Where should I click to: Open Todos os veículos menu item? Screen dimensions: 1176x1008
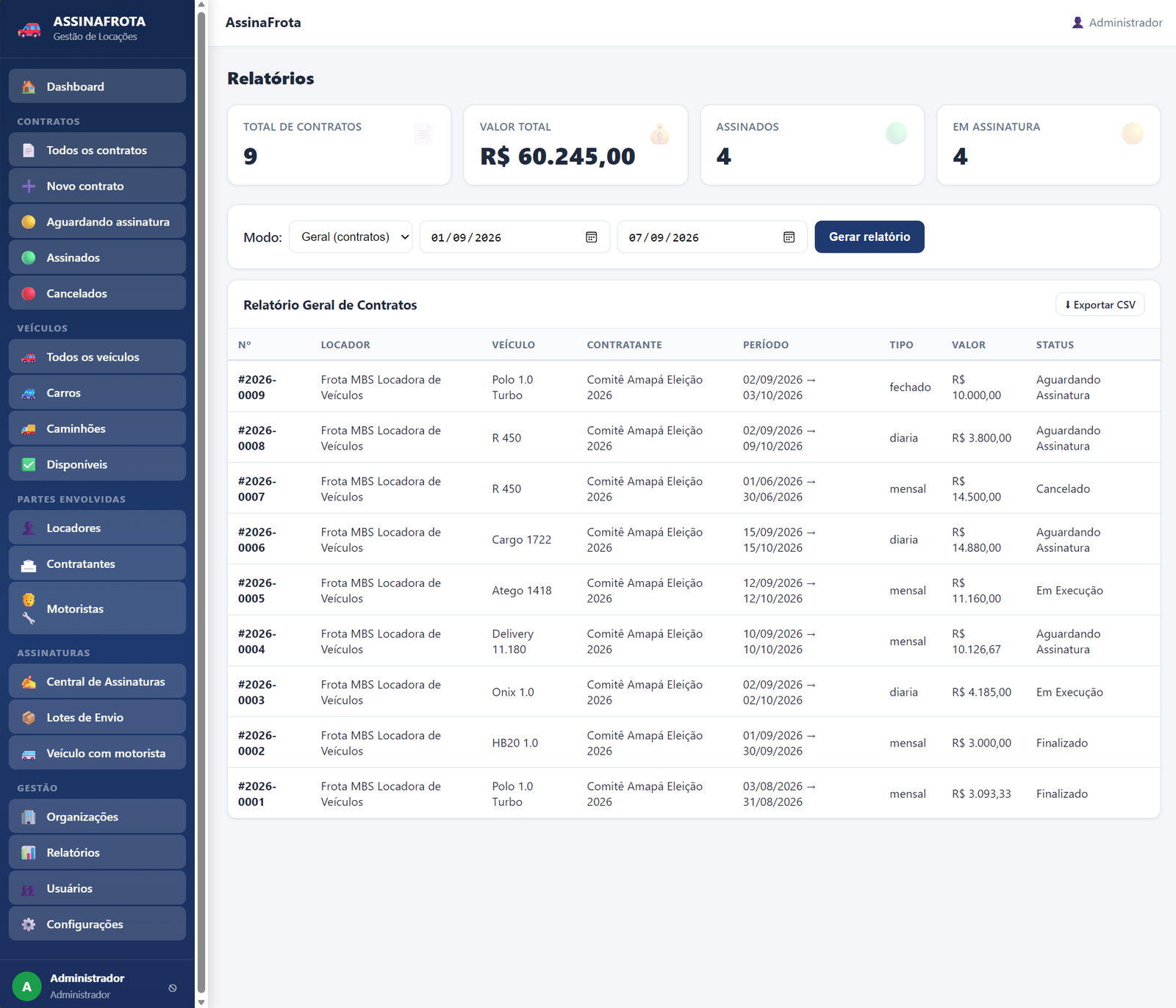click(97, 357)
